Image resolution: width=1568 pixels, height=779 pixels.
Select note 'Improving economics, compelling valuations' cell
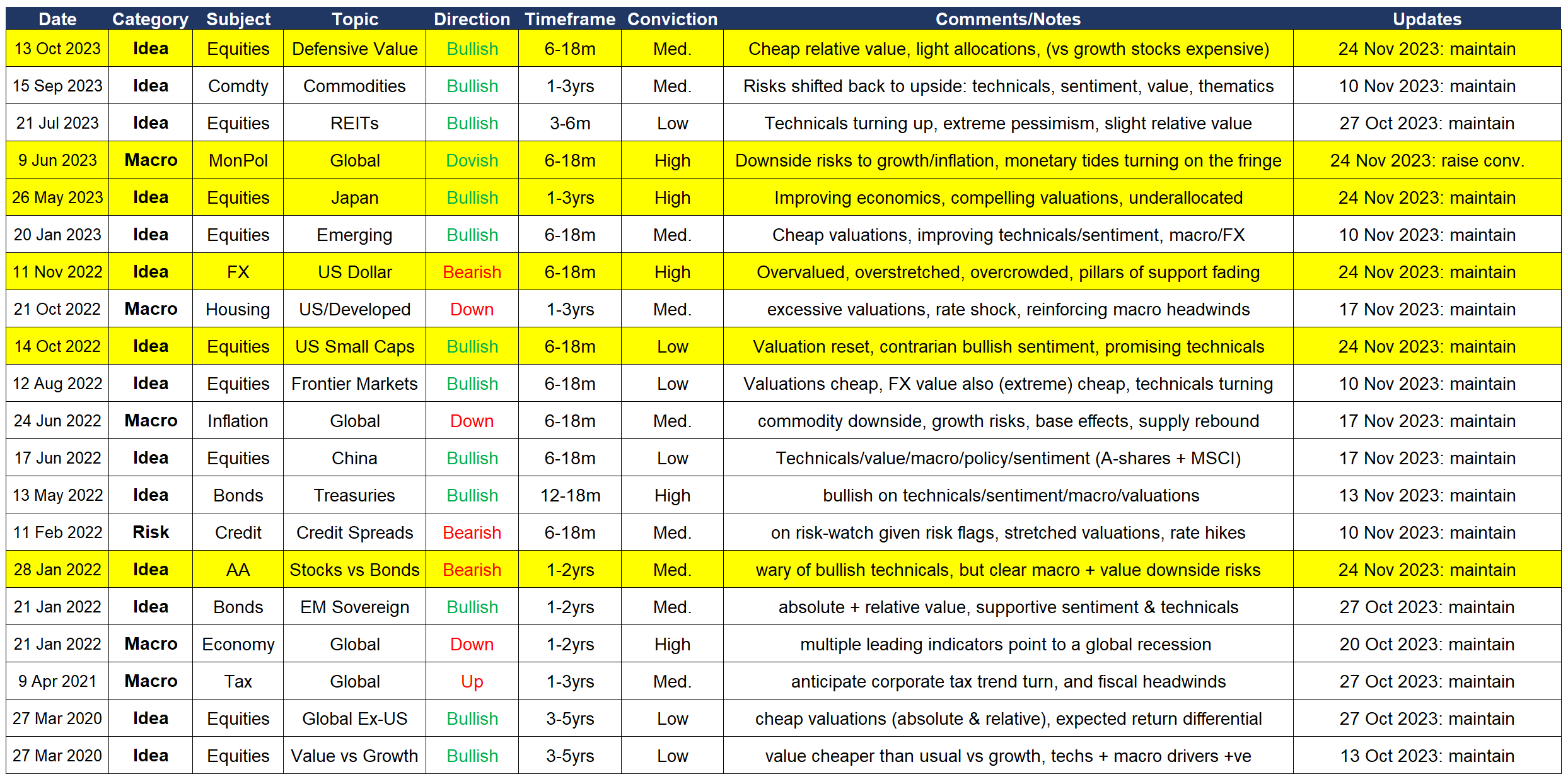pos(1008,197)
